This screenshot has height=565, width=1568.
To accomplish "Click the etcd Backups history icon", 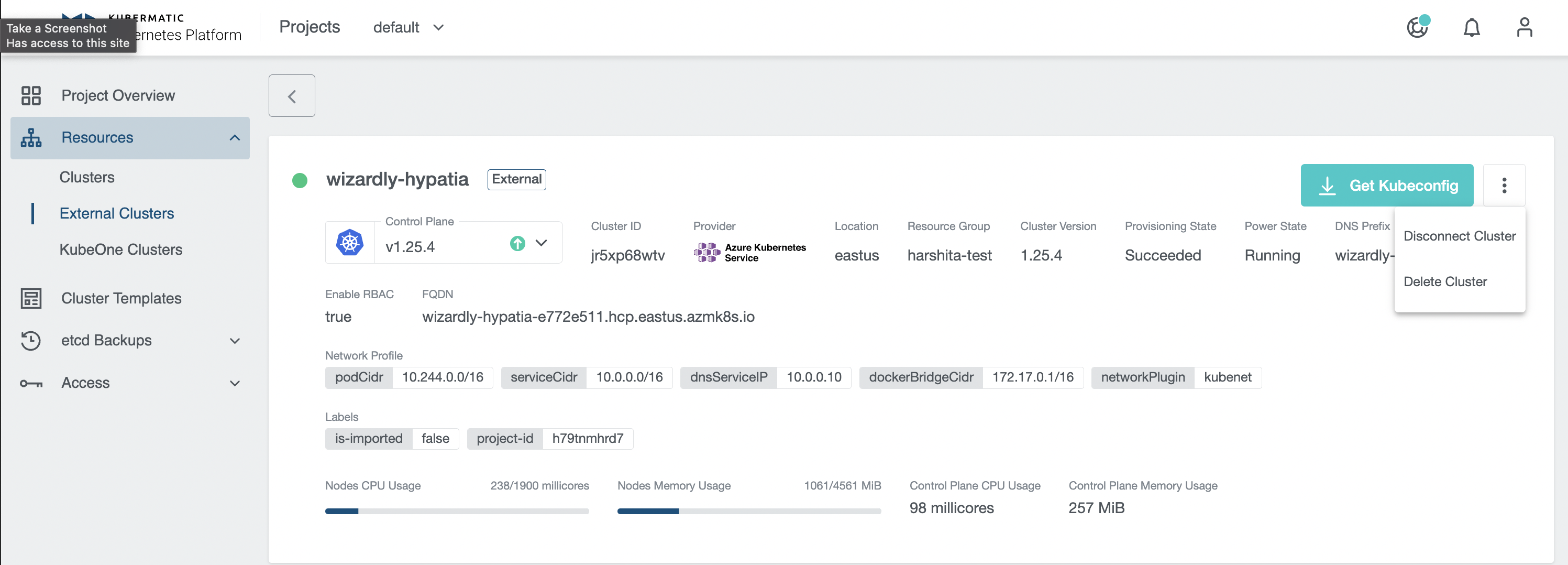I will tap(30, 340).
